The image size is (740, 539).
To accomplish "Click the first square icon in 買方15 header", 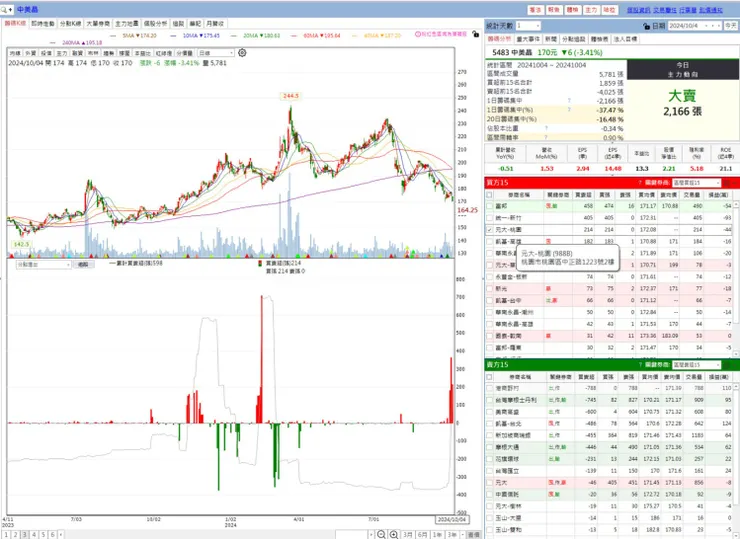I will click(x=726, y=183).
